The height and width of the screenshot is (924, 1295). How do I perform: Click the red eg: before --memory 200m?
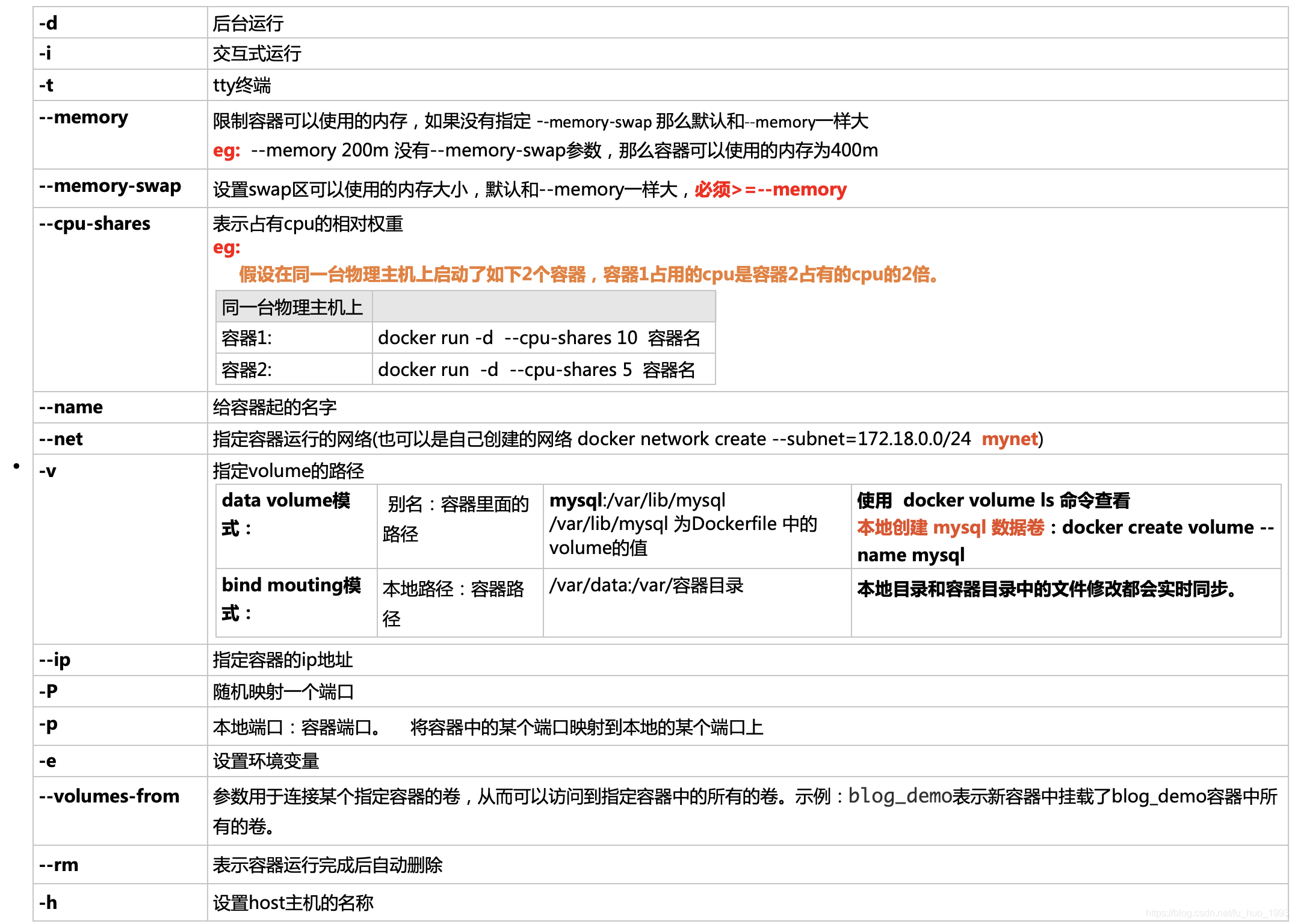[227, 150]
